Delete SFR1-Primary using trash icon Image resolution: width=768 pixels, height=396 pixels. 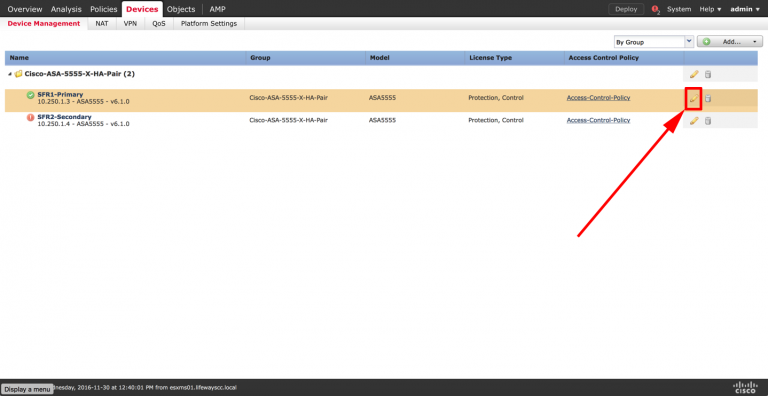pos(708,99)
